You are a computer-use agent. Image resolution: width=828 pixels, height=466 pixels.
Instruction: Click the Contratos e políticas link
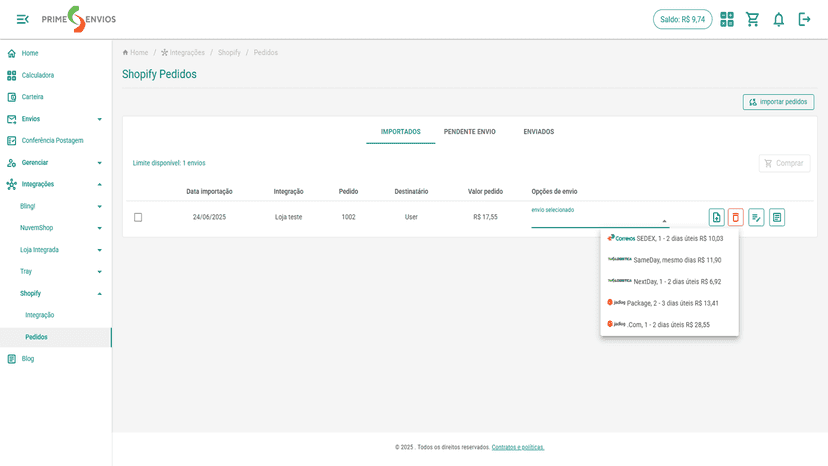(x=518, y=448)
